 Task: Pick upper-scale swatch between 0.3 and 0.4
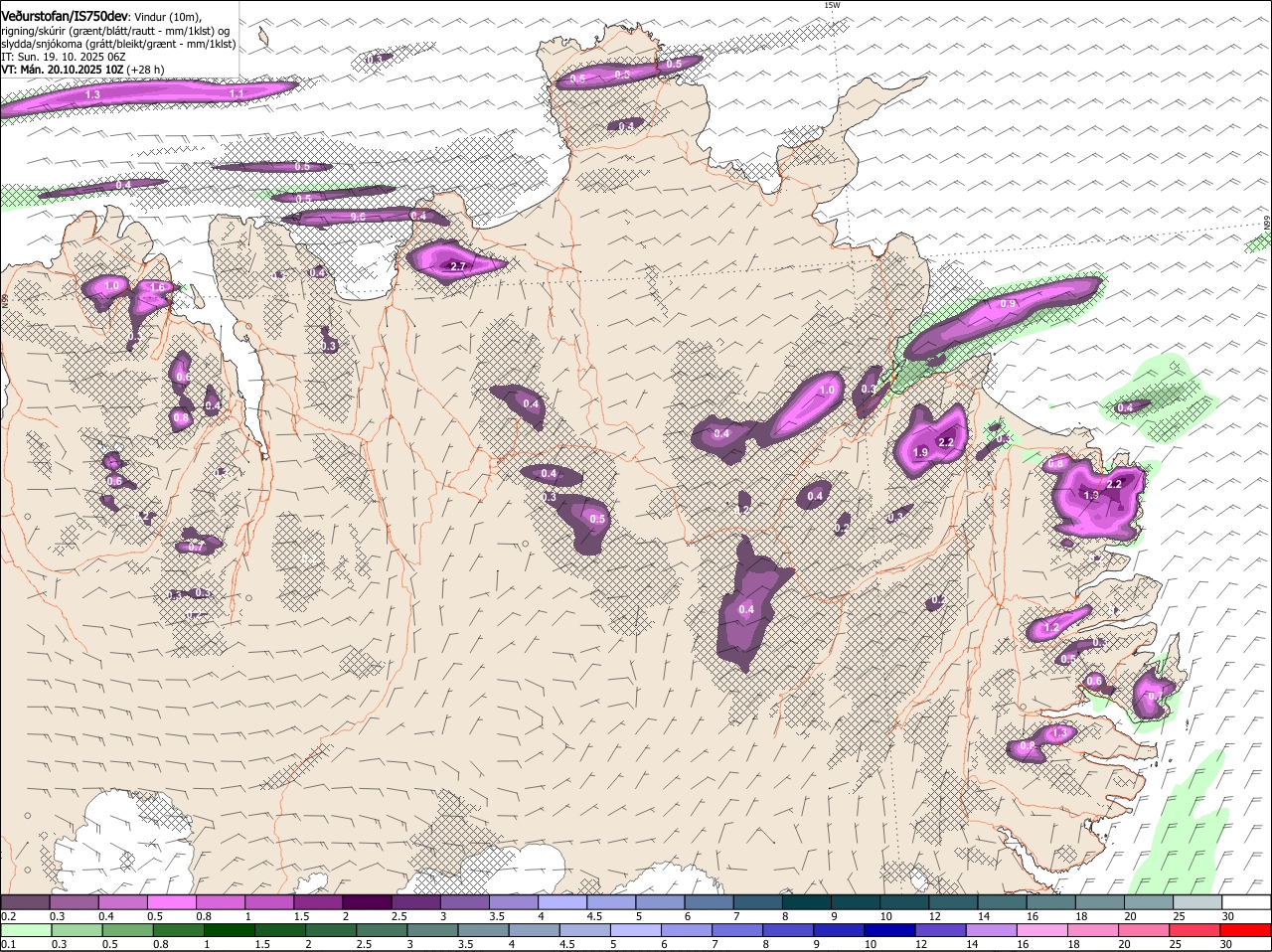pyautogui.click(x=74, y=902)
